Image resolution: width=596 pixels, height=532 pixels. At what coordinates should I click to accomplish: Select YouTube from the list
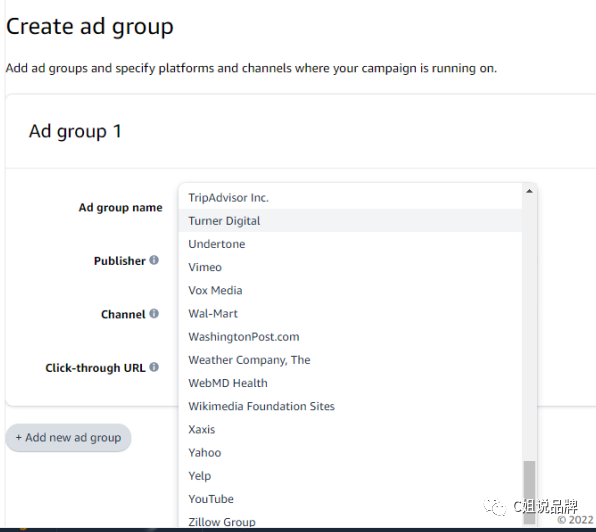click(350, 499)
